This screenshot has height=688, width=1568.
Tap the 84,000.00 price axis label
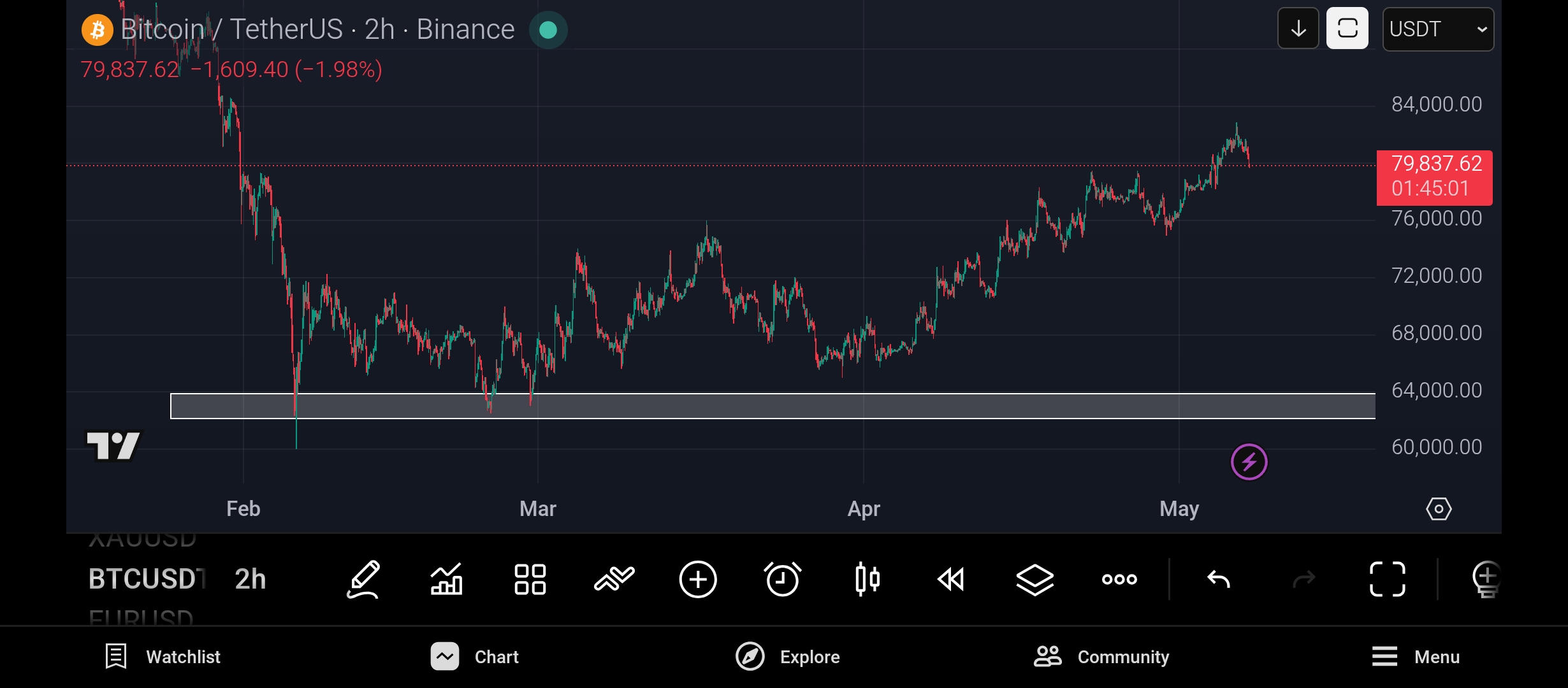1437,104
